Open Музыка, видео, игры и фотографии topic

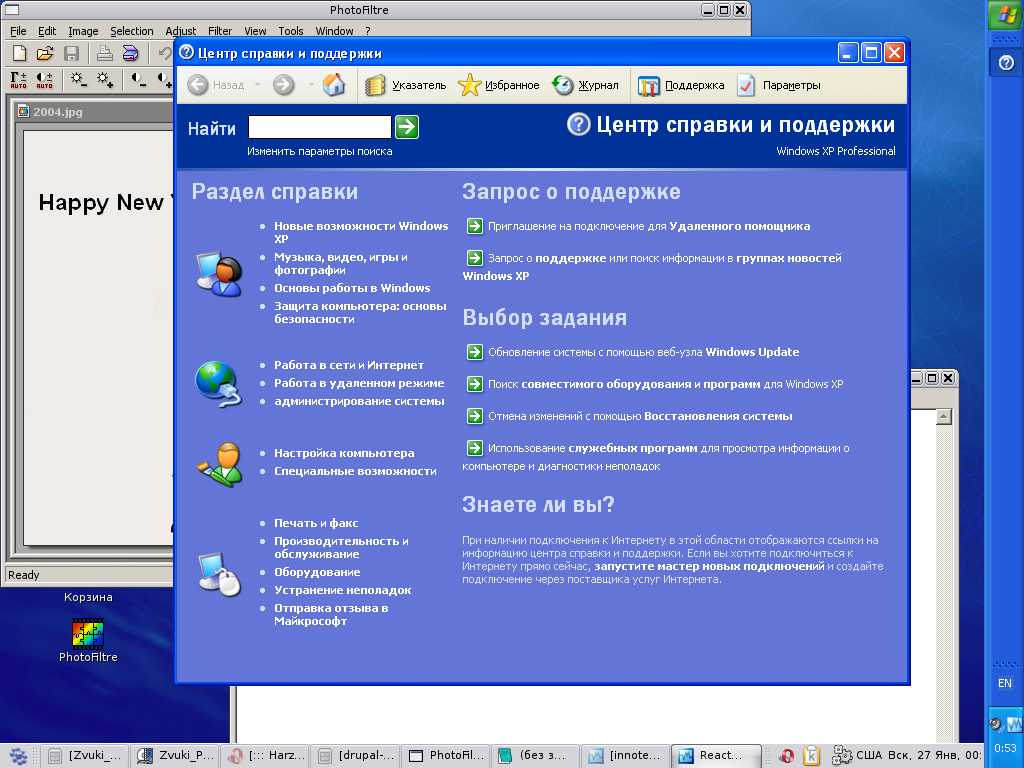(341, 263)
